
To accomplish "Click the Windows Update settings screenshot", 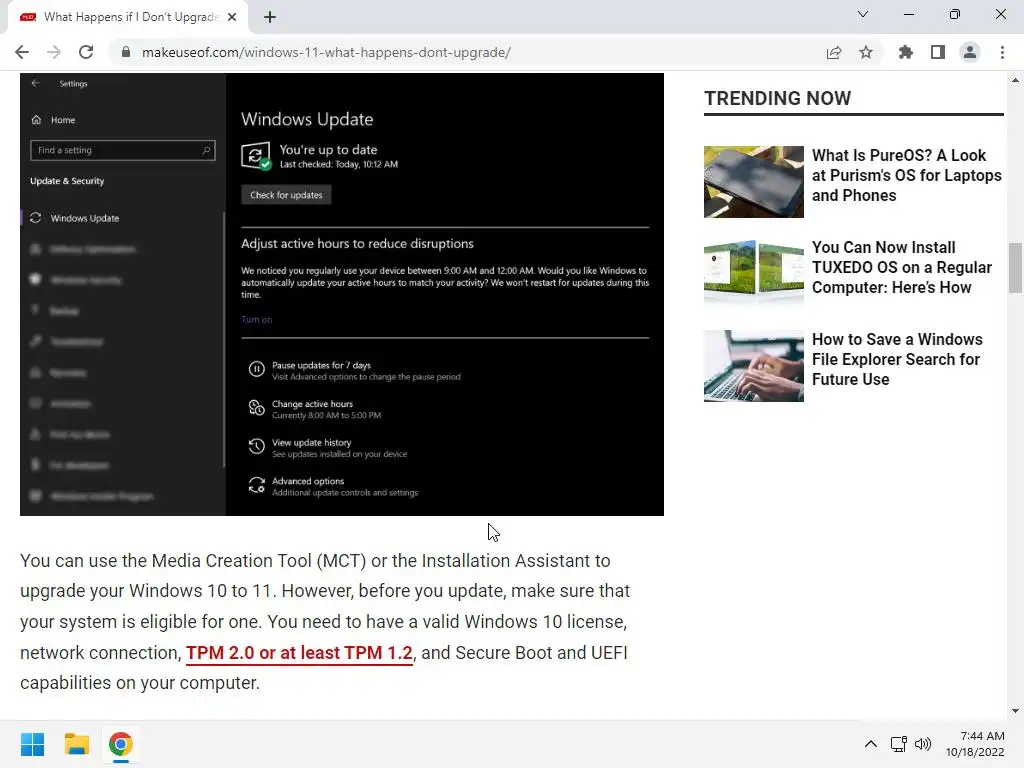I will 342,294.
